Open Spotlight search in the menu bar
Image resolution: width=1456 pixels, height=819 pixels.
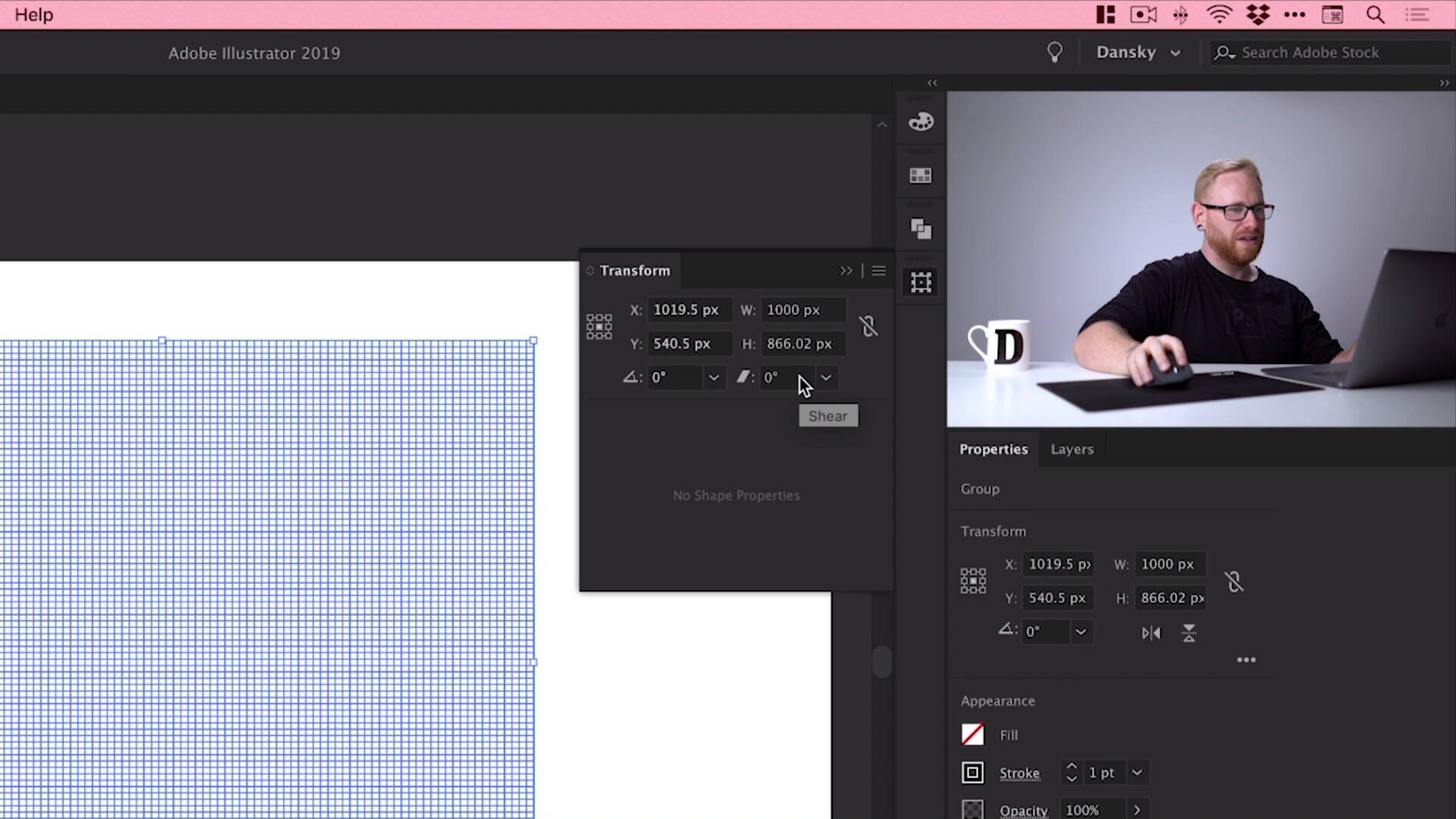point(1375,14)
